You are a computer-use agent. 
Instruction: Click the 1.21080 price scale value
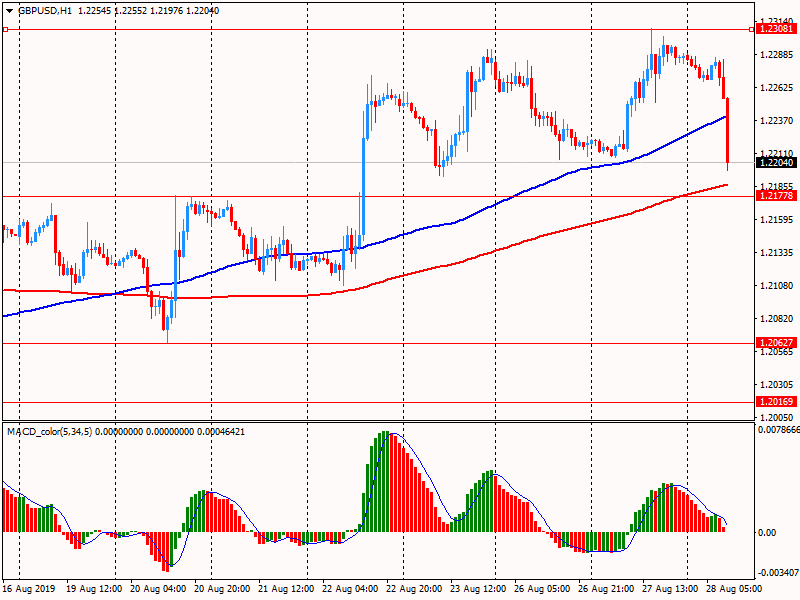[x=777, y=285]
